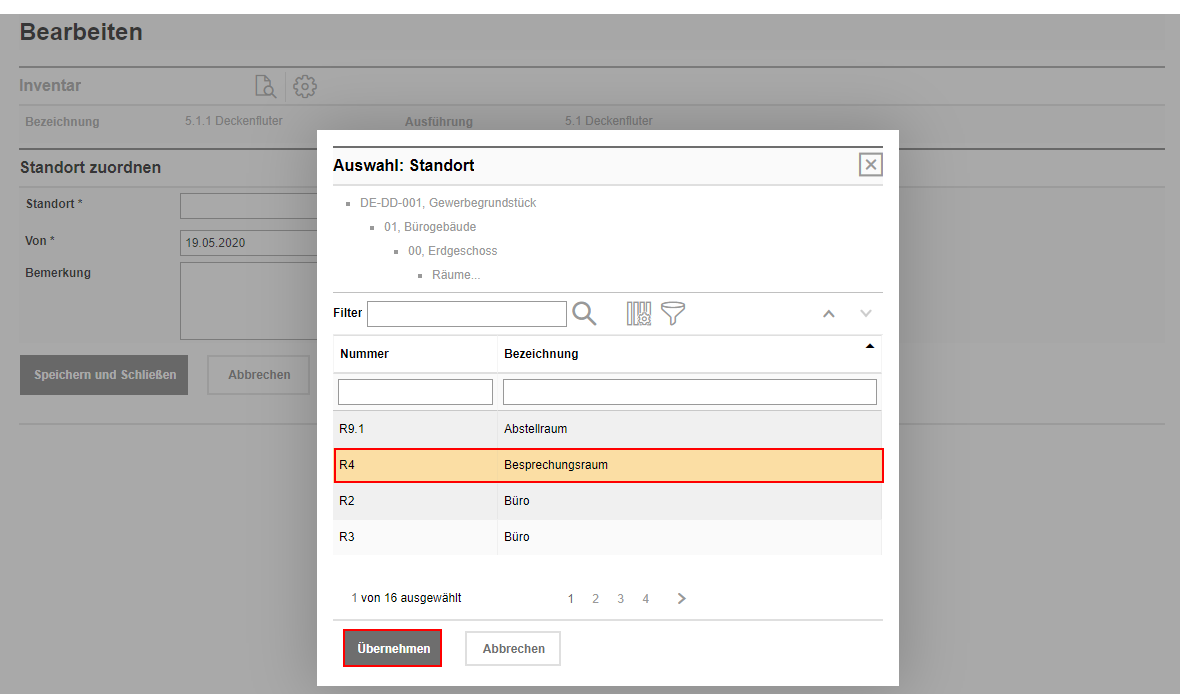Click the search magnifier icon beside Filter
The height and width of the screenshot is (694, 1180).
click(584, 314)
